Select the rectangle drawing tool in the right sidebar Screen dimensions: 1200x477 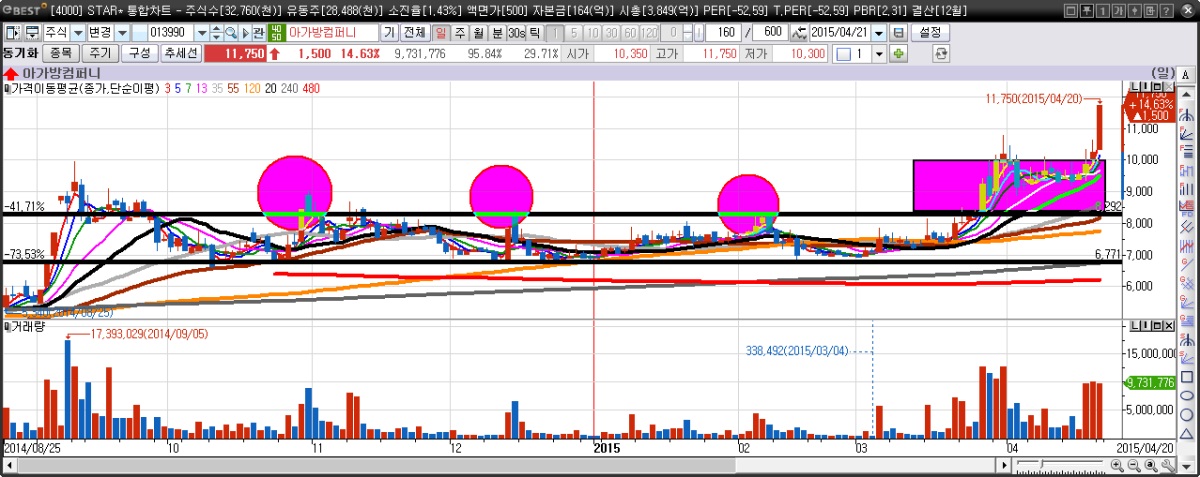pyautogui.click(x=1186, y=377)
